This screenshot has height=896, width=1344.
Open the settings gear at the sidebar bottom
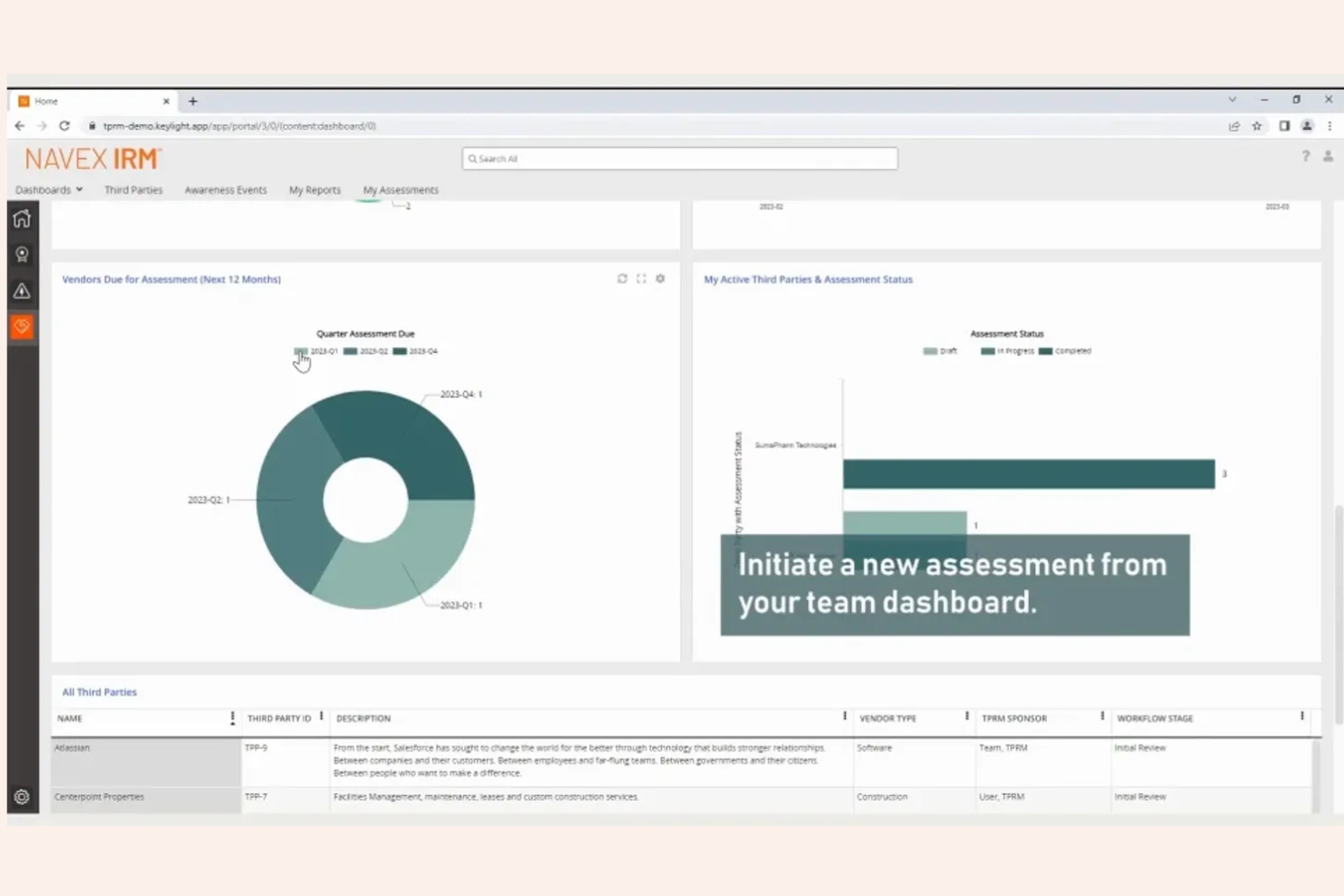[x=22, y=797]
